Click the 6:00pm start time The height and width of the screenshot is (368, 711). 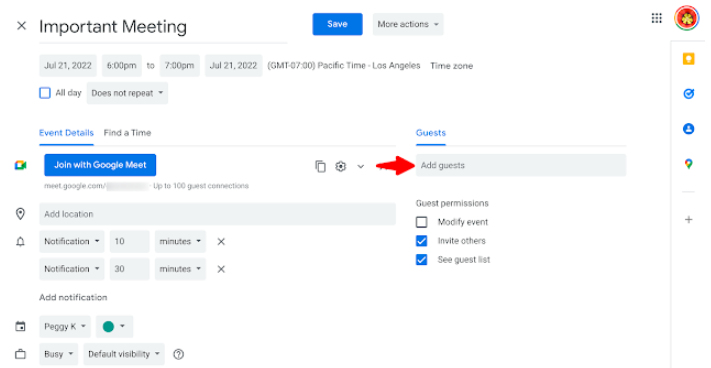(122, 66)
